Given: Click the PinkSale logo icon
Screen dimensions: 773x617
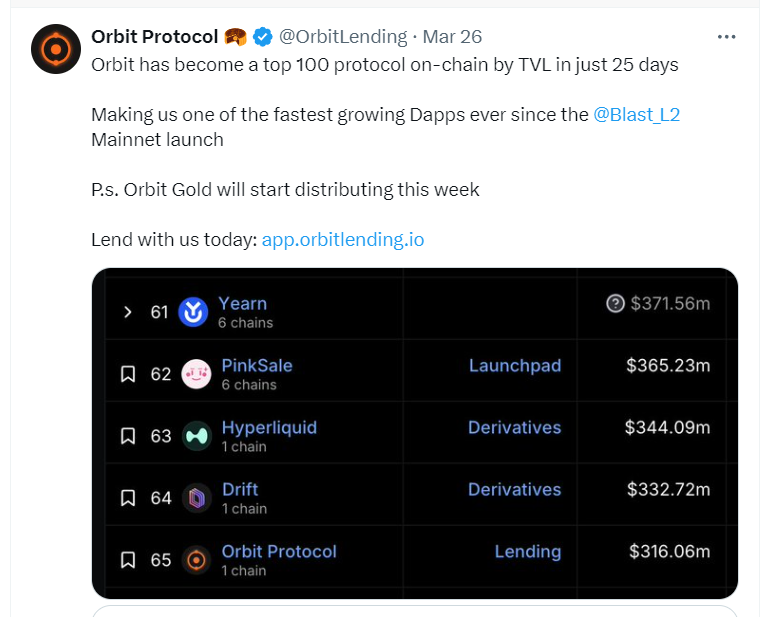Looking at the screenshot, I should pyautogui.click(x=197, y=374).
